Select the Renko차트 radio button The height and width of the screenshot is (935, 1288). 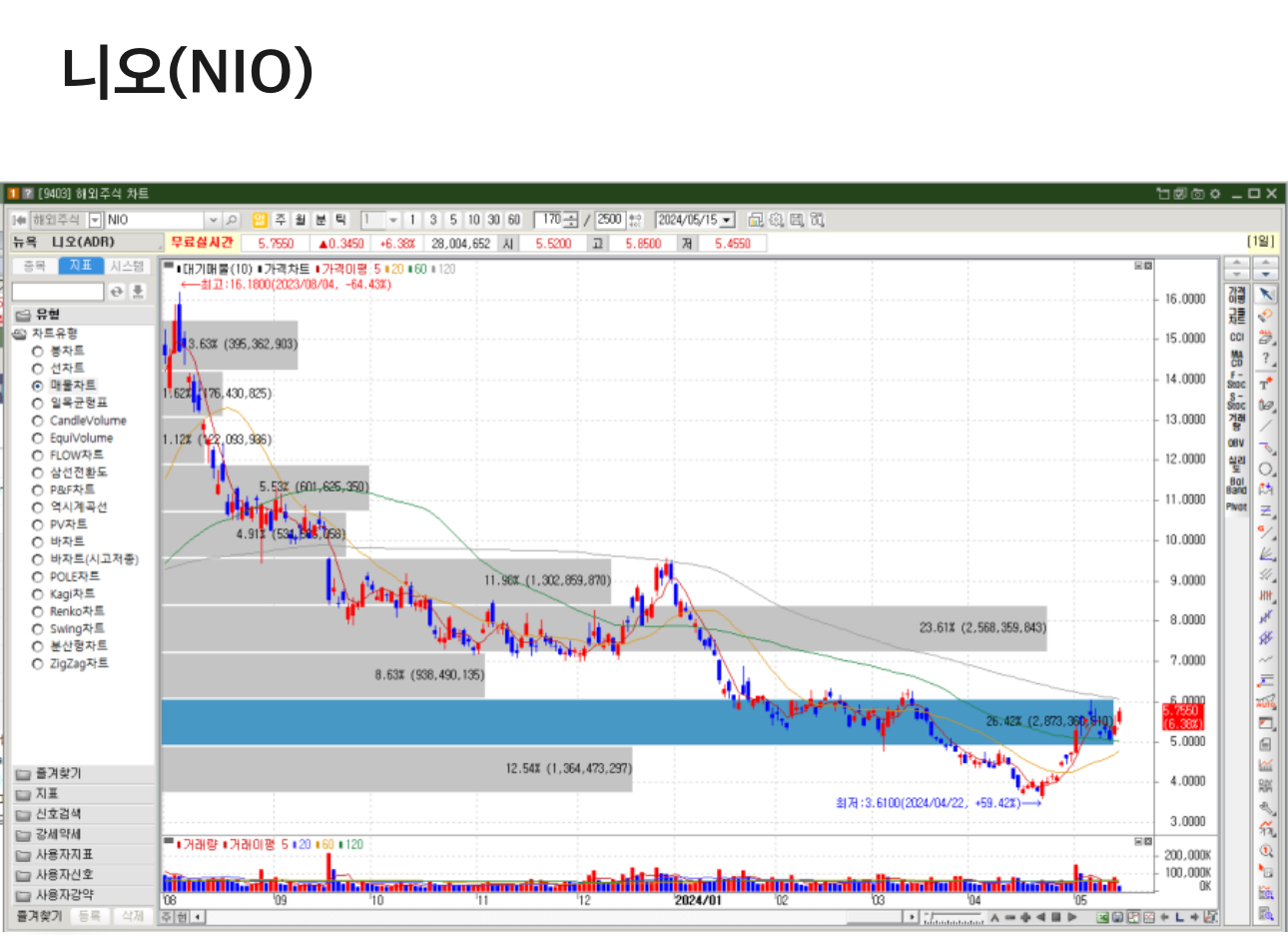(38, 611)
